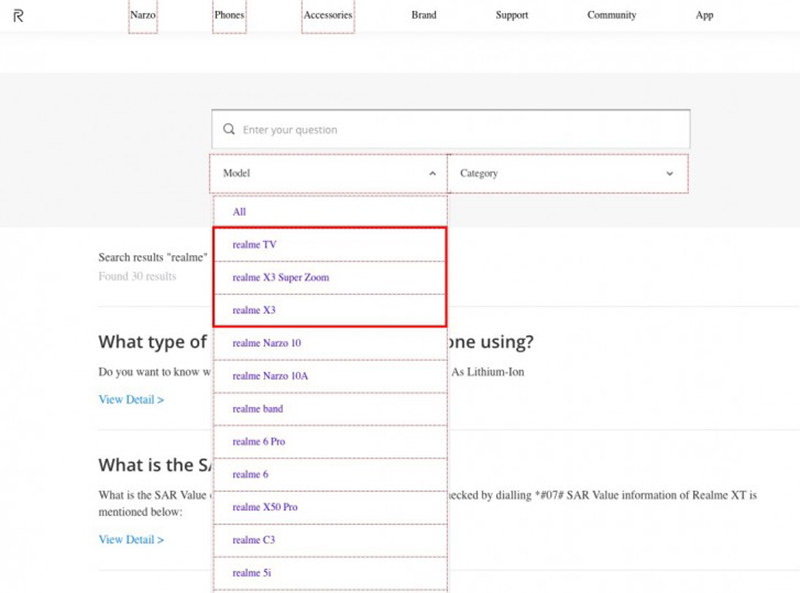The image size is (800, 593).
Task: Open the Accessories menu
Action: (x=328, y=16)
